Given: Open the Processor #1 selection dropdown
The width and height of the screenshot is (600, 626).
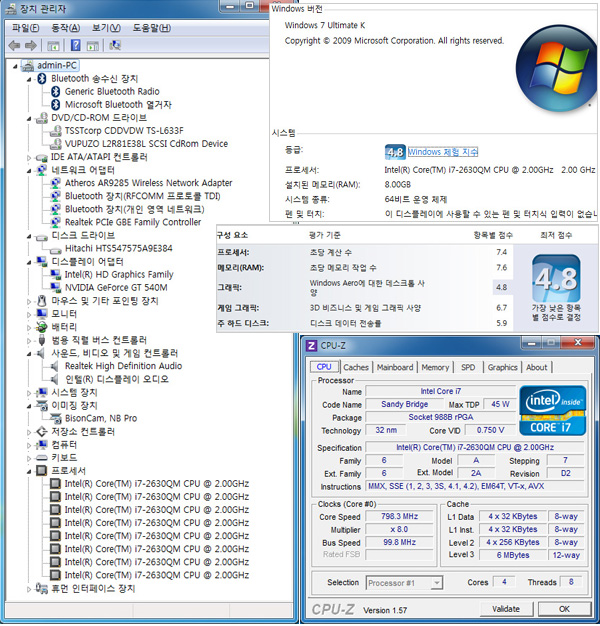Looking at the screenshot, I should coord(437,583).
